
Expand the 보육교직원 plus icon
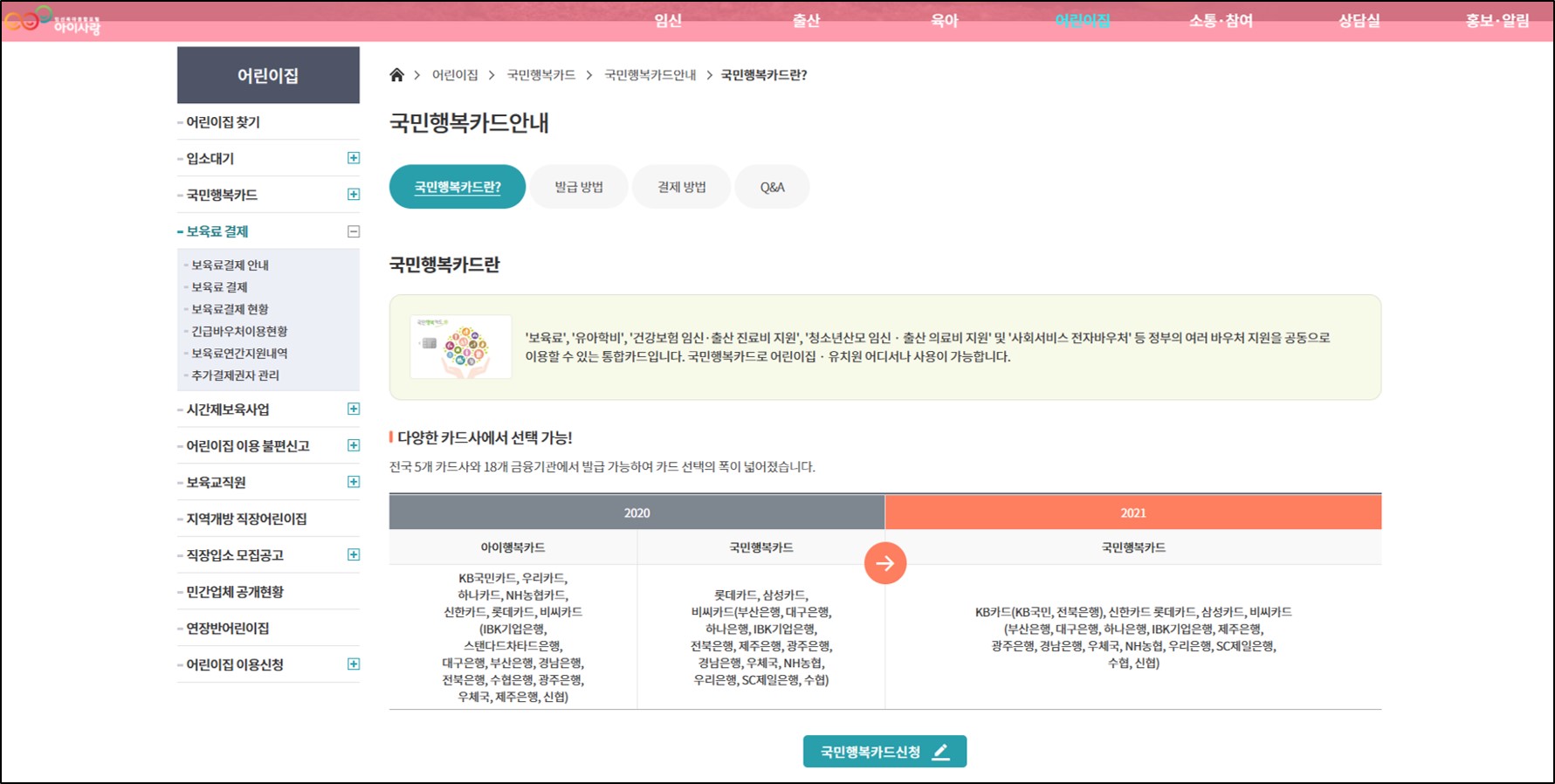click(x=354, y=482)
